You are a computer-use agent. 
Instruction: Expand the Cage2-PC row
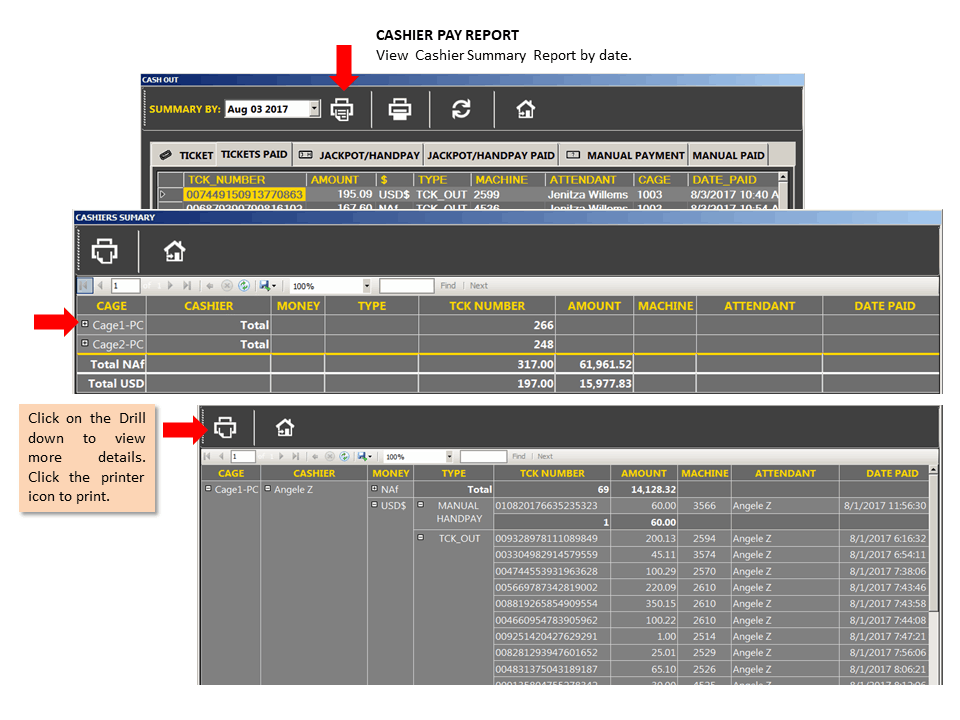coord(85,343)
